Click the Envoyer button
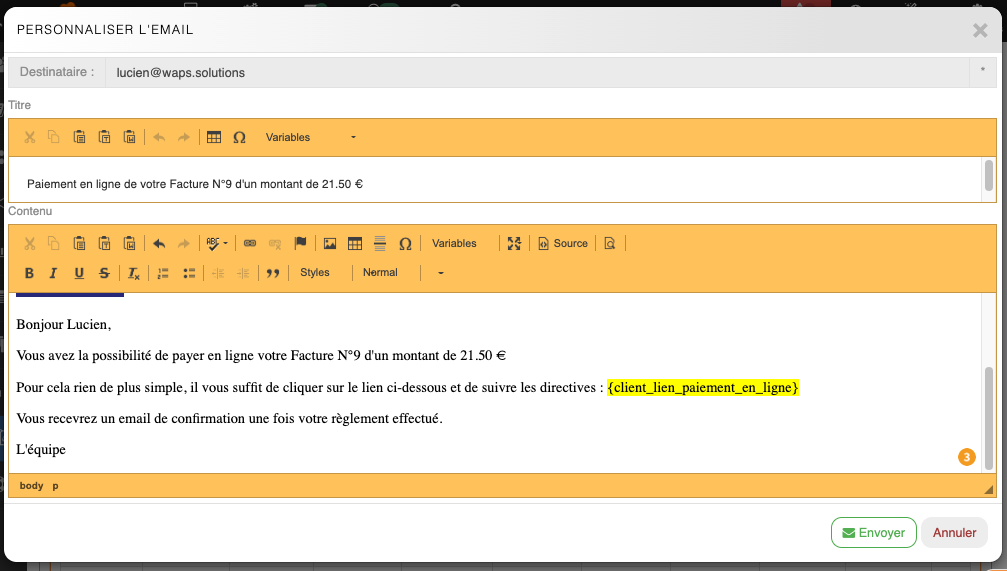Screen dimensions: 1007x571 [873, 533]
